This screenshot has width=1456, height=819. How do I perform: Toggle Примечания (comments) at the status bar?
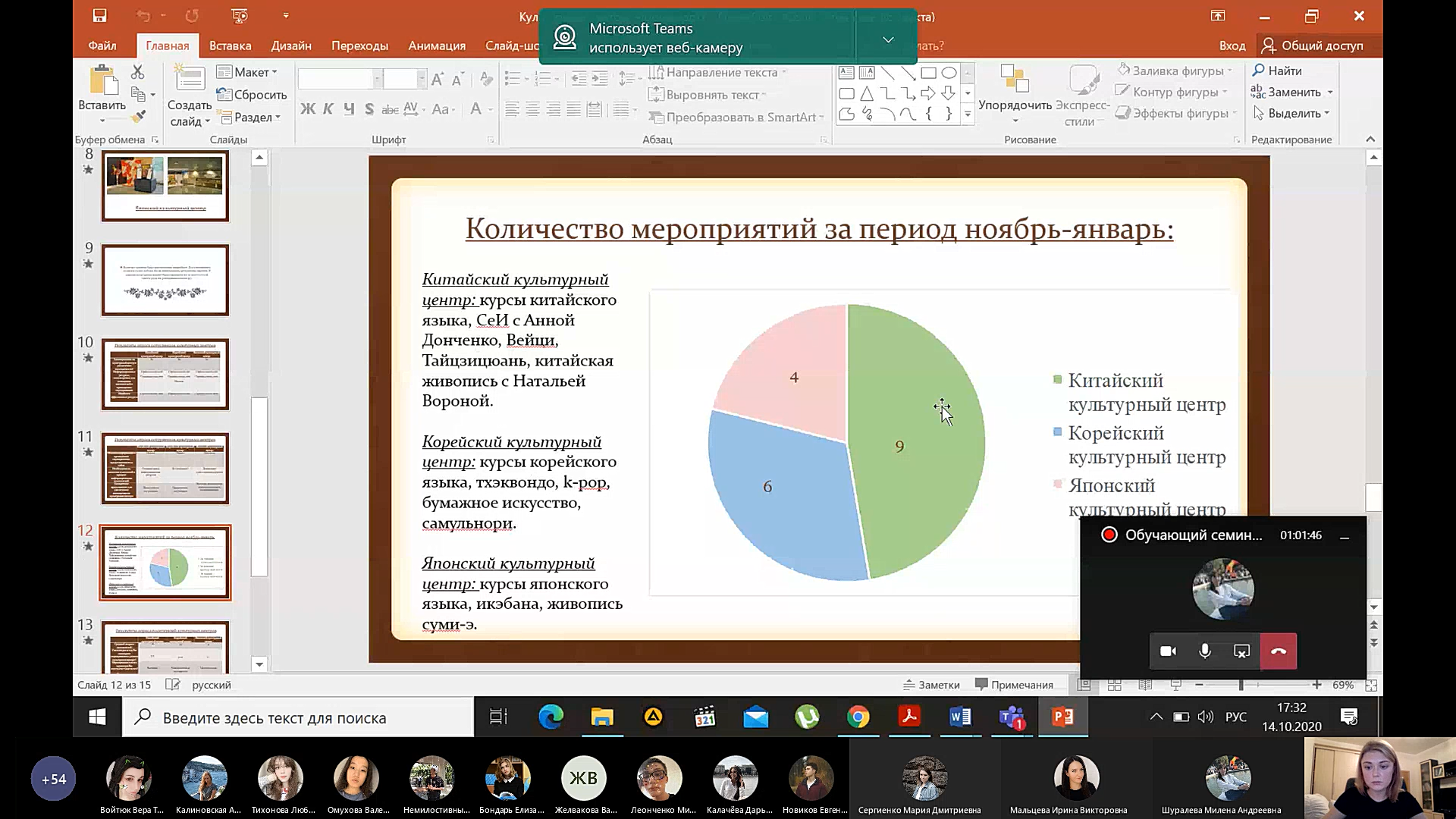[x=1015, y=684]
